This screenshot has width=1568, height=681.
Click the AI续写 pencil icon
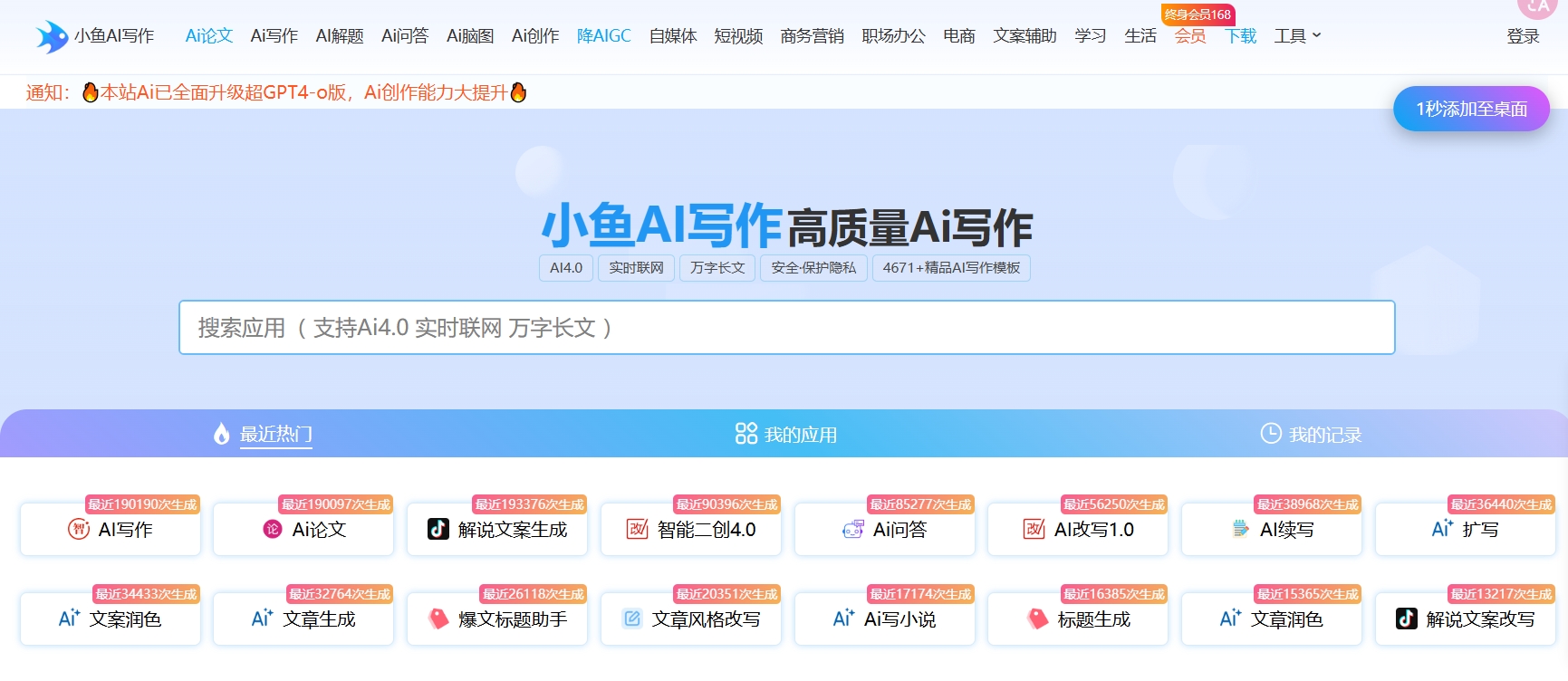tap(1241, 529)
